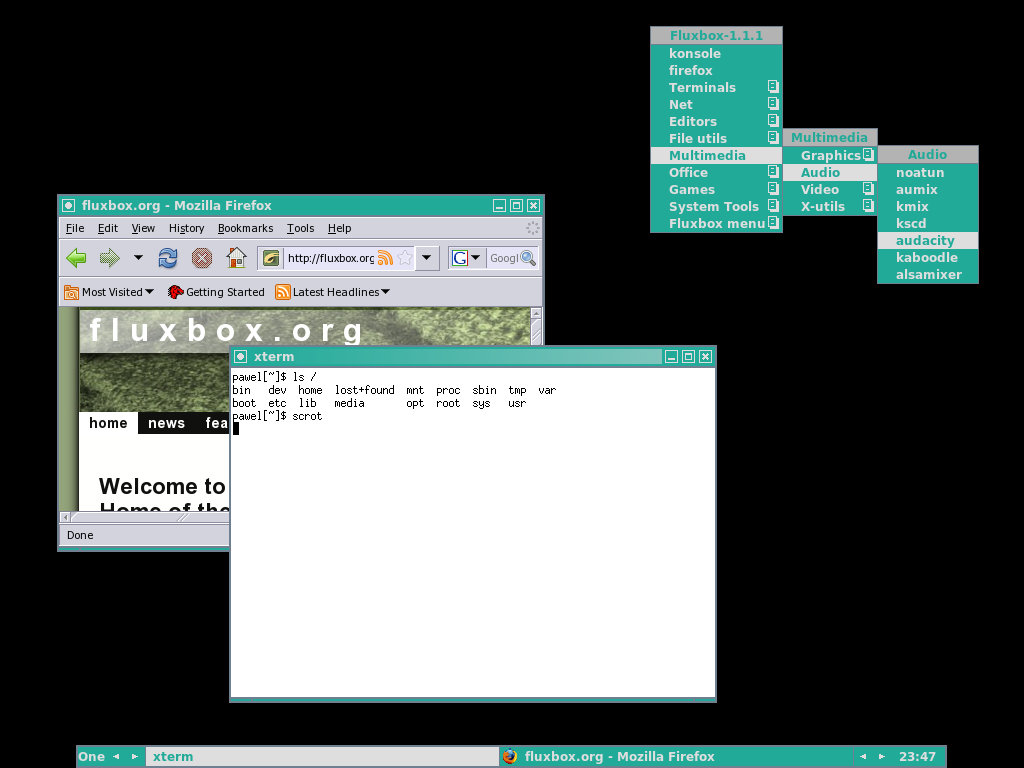Launch kaboodle from Audio menu
This screenshot has height=768, width=1024.
(928, 257)
